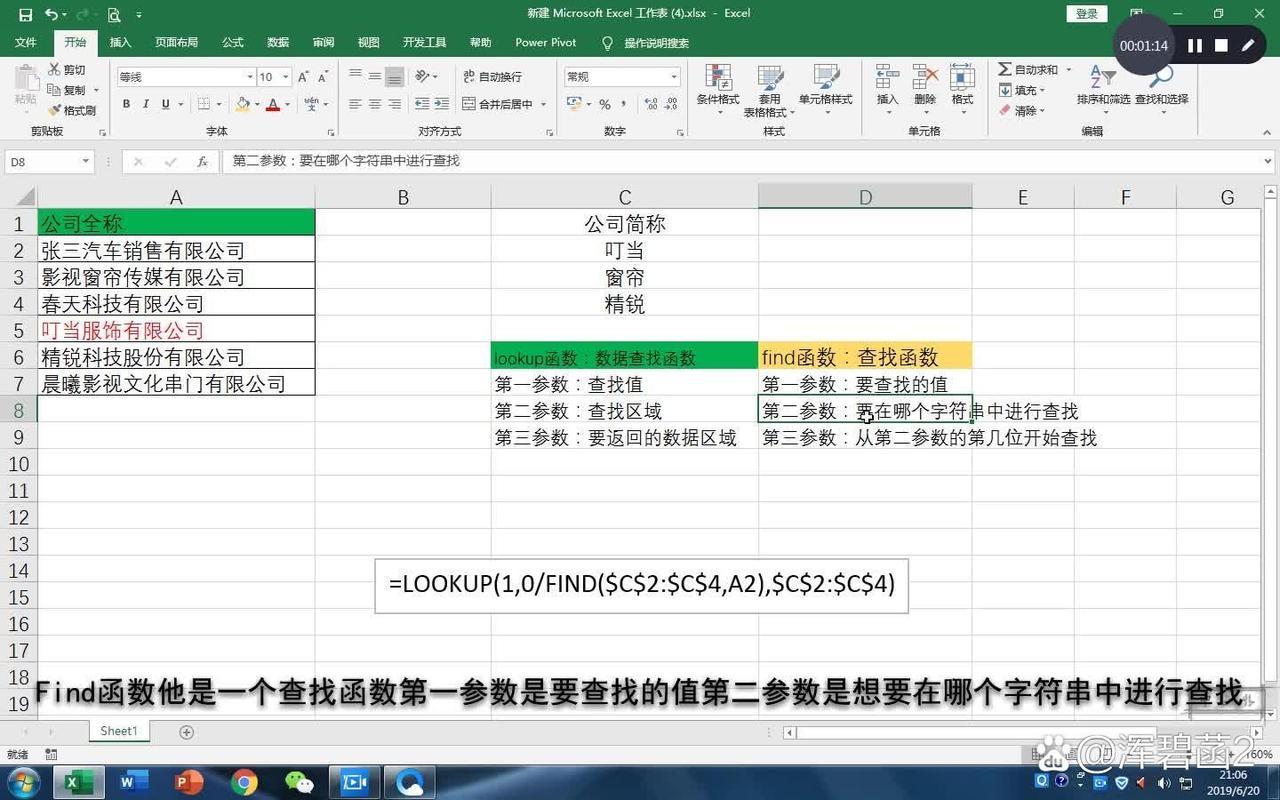Screen dimensions: 1280x800
Task: Click the Decrease Font Size icon
Action: (x=325, y=77)
